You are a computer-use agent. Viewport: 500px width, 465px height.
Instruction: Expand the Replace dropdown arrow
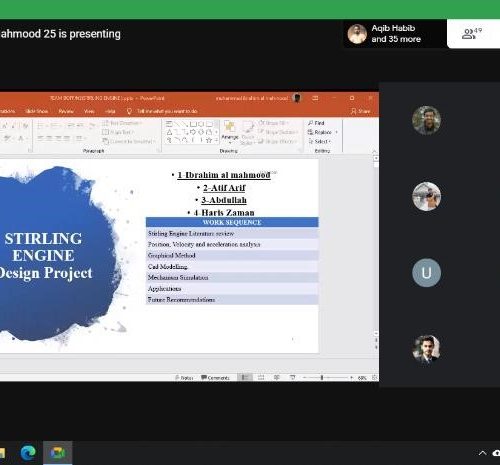[336, 132]
